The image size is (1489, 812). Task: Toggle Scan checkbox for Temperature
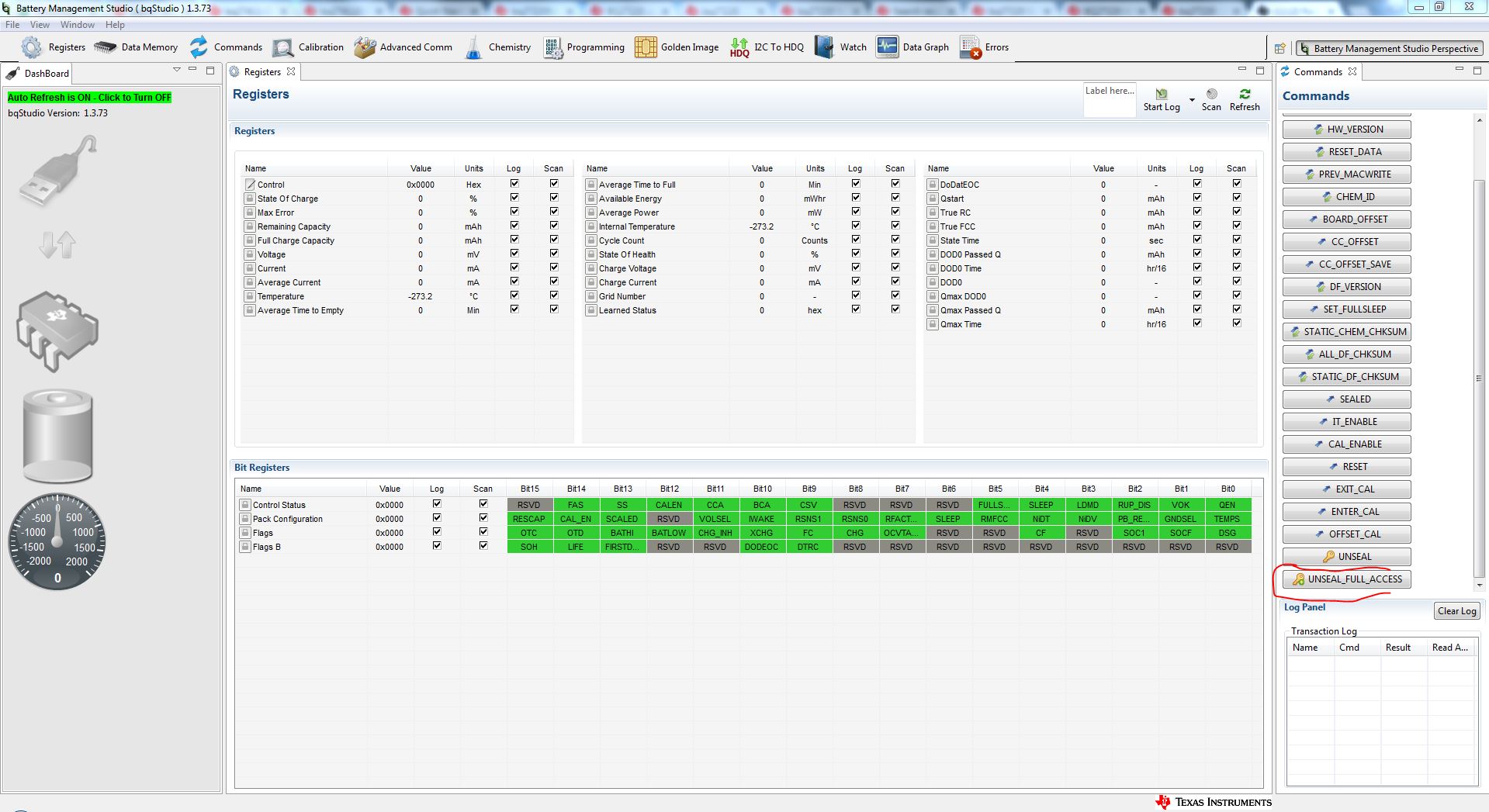(x=554, y=295)
